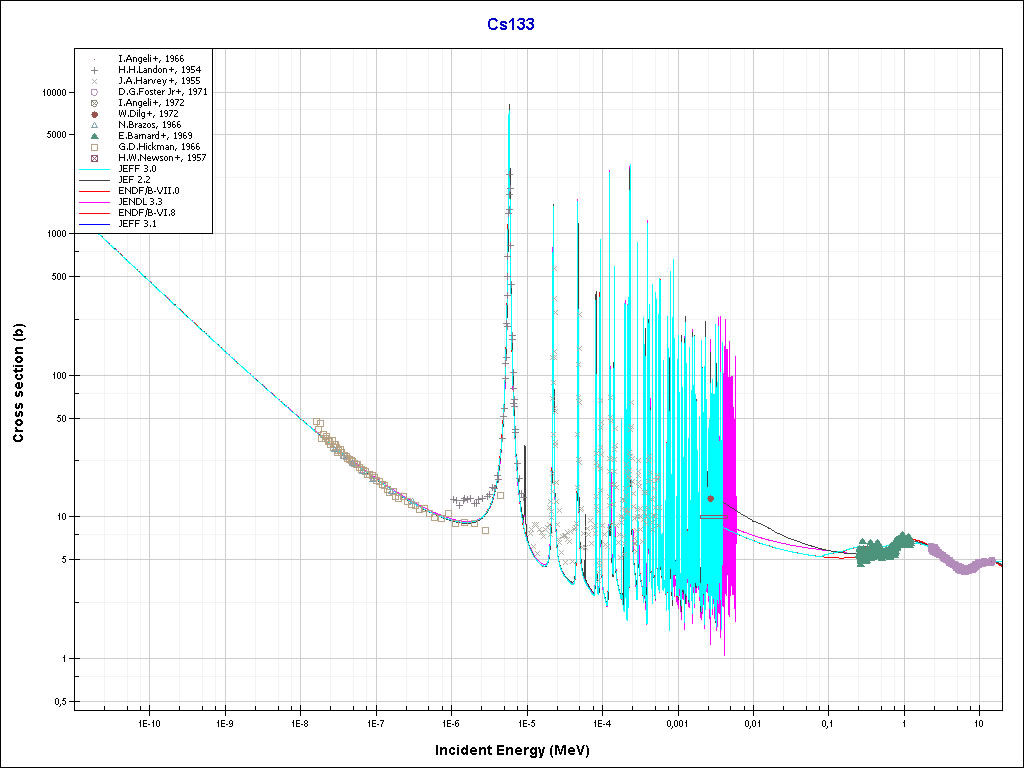Select the D.G.Foster Jr+ legend marker
Screen dimensions: 1024x768
tap(93, 92)
